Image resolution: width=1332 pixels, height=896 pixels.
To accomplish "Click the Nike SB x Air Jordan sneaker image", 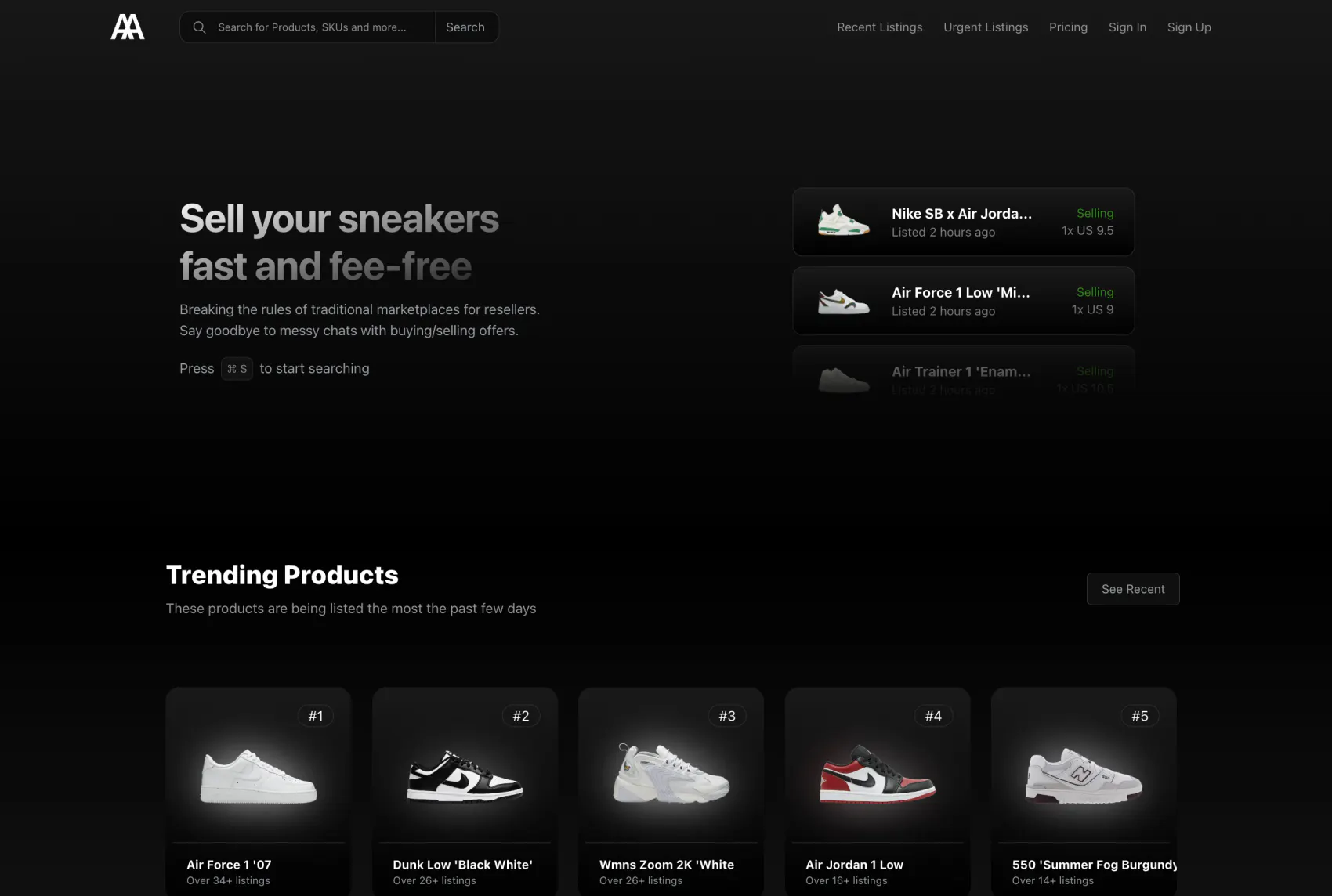I will tap(844, 222).
